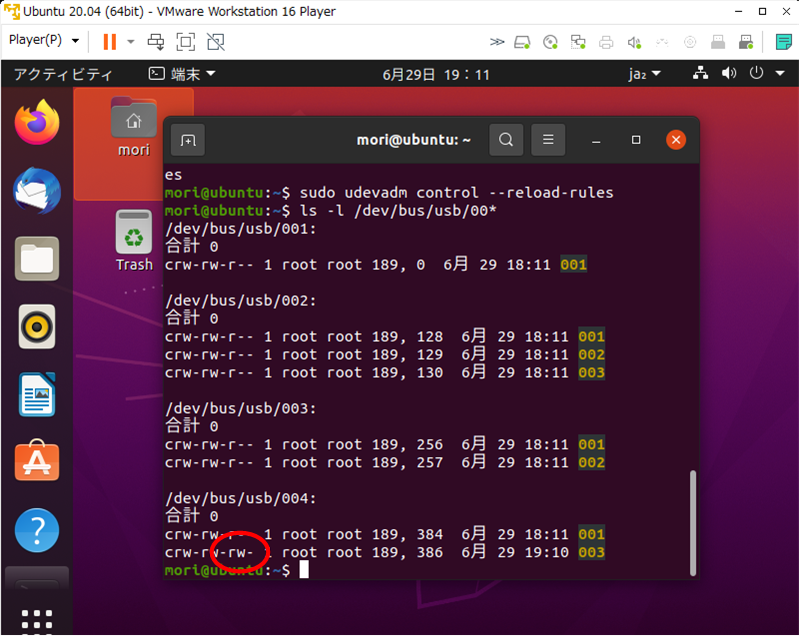Click the 'sudo udevadm control --reload-rules' command
Screen dimensions: 800x636
pos(457,193)
